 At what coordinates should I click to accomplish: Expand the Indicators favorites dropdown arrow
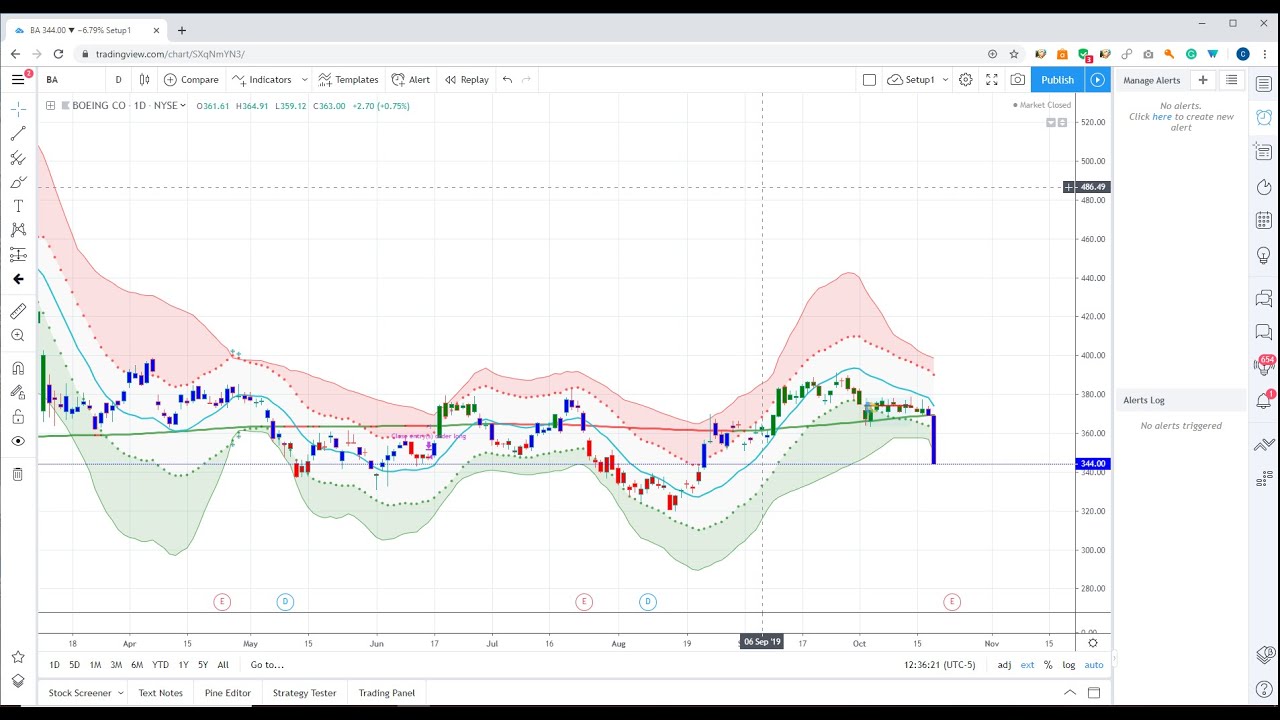(x=304, y=80)
